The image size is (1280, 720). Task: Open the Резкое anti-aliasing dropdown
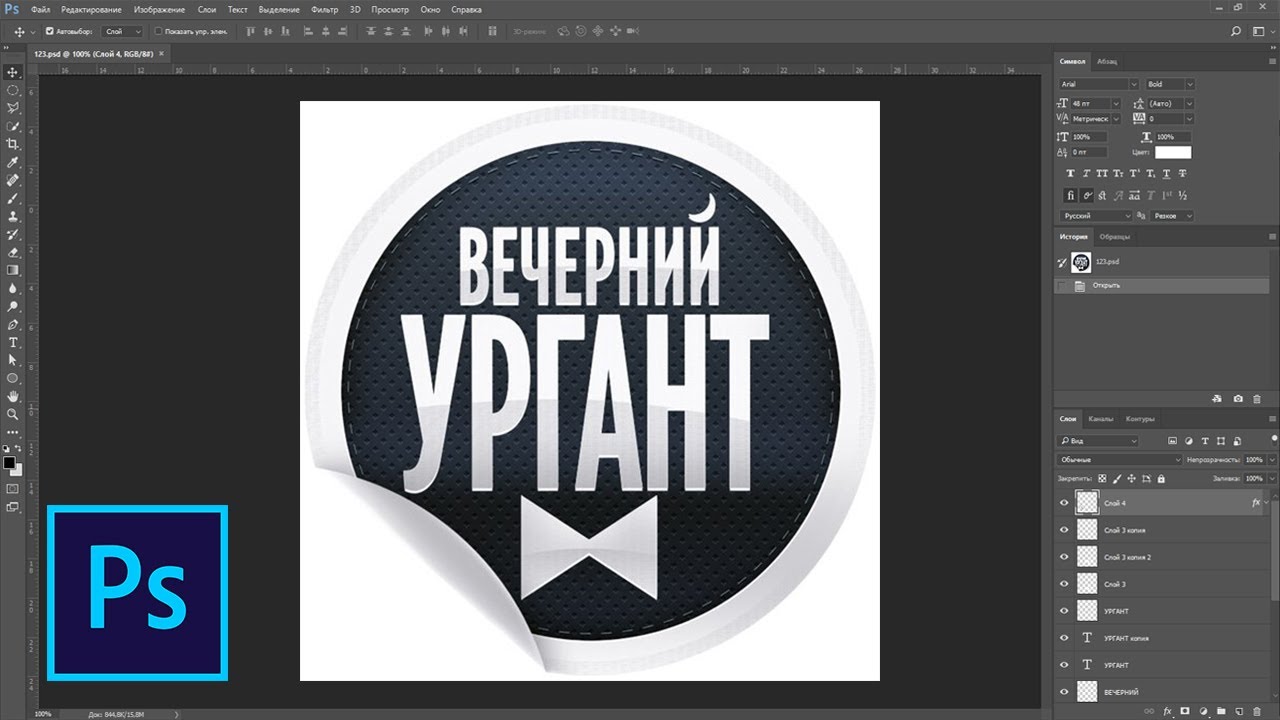coord(1173,216)
